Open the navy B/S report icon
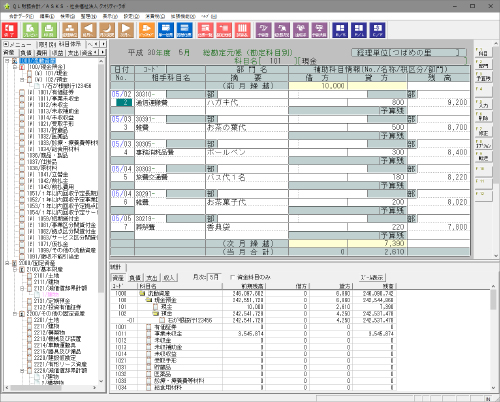 (x=340, y=30)
